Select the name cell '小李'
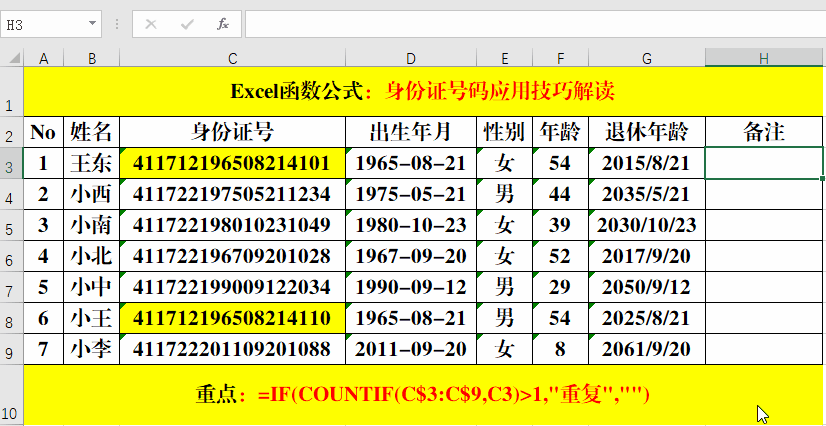826x426 pixels. pyautogui.click(x=92, y=350)
